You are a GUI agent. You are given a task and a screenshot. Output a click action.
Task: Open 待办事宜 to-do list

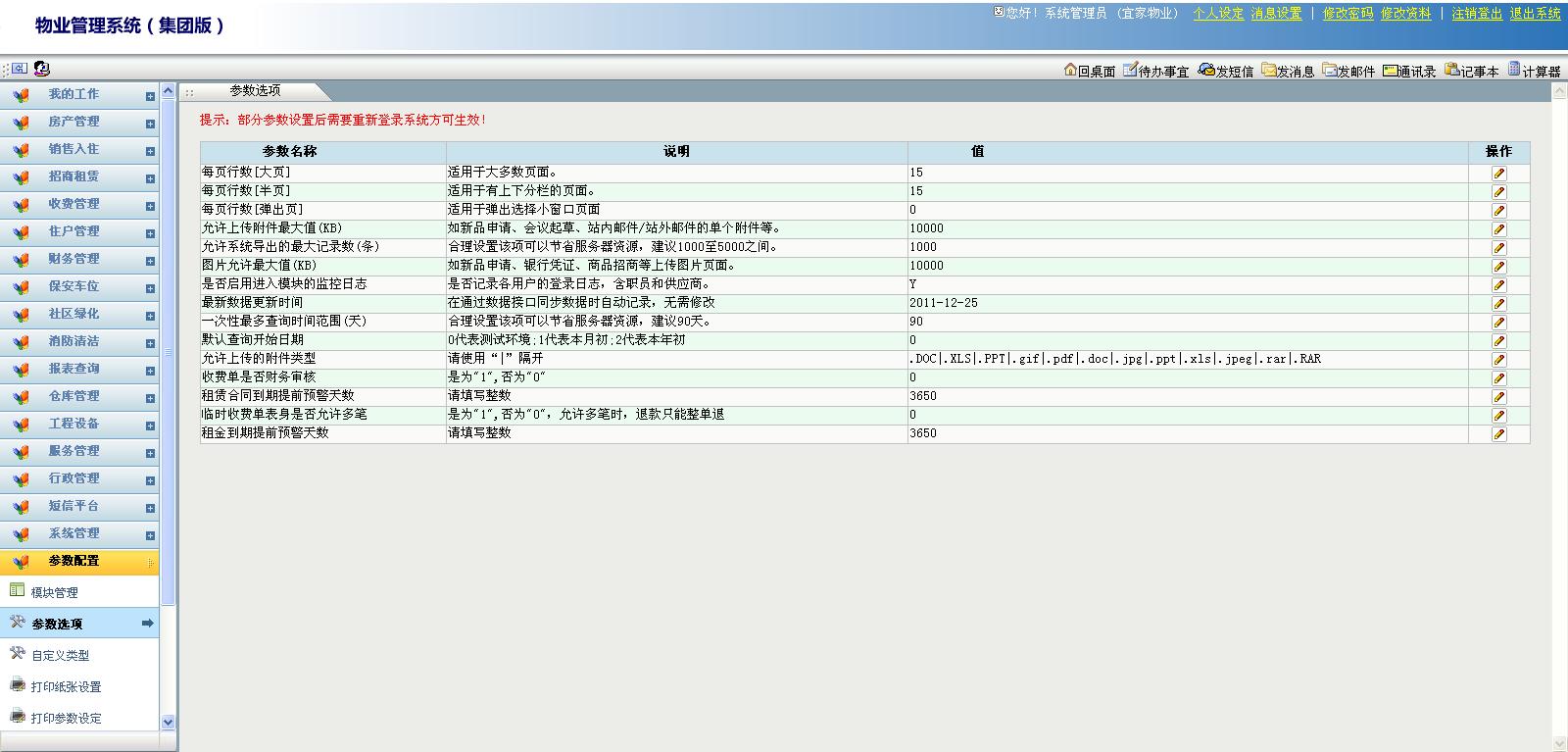pyautogui.click(x=1156, y=71)
